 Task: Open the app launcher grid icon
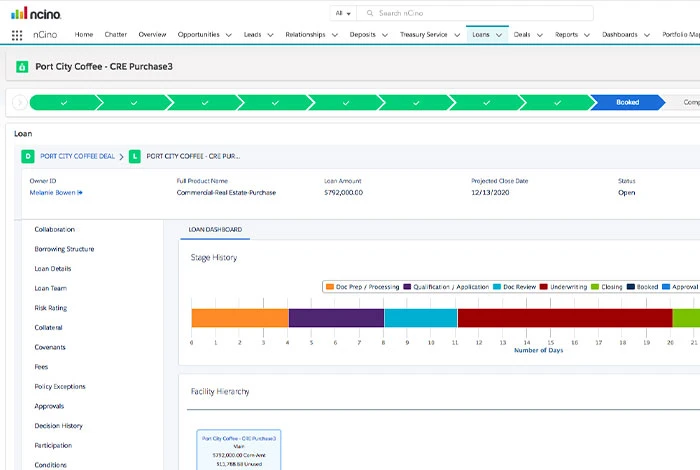(17, 35)
